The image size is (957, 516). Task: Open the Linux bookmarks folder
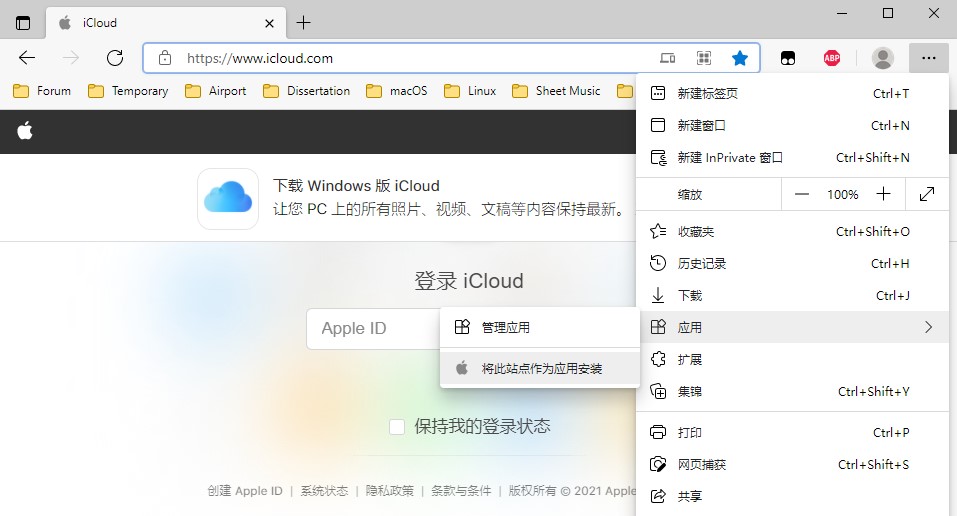point(470,91)
